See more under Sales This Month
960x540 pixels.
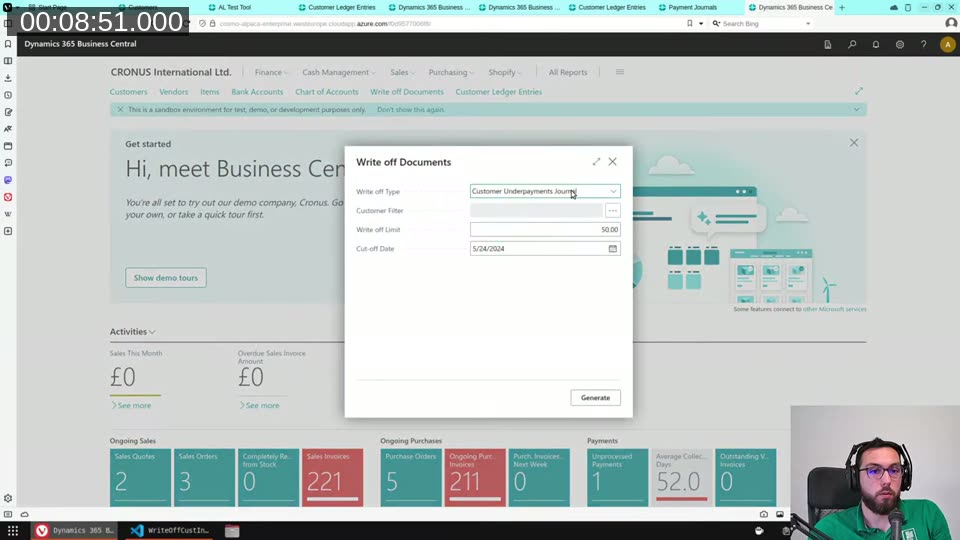coord(131,405)
